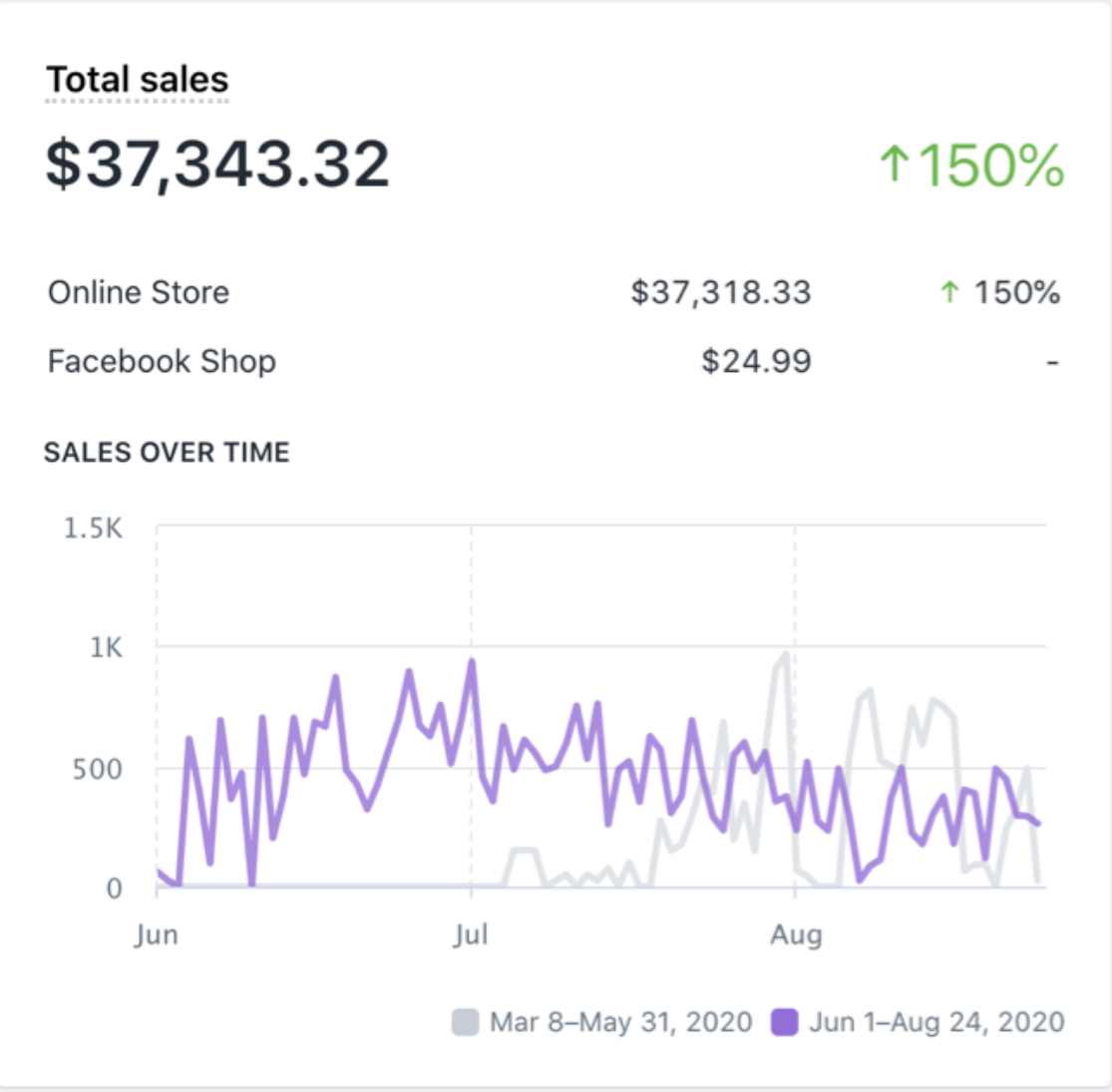Click the 500 y-axis label

pos(98,769)
